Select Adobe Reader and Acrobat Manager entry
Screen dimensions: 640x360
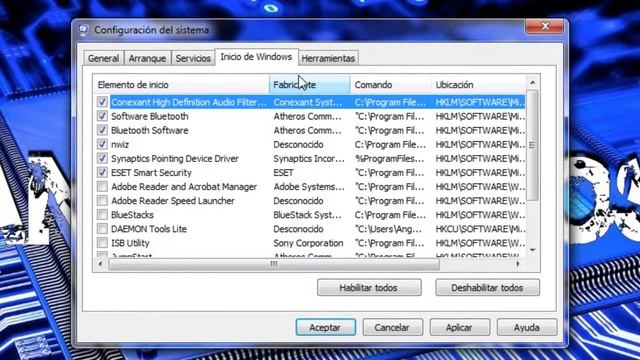pos(184,187)
